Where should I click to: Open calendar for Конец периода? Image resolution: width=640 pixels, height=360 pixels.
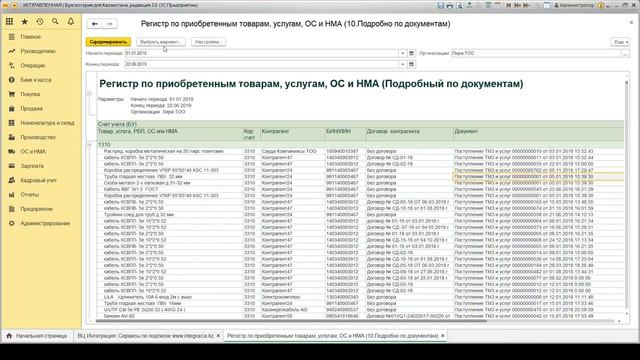[x=411, y=64]
